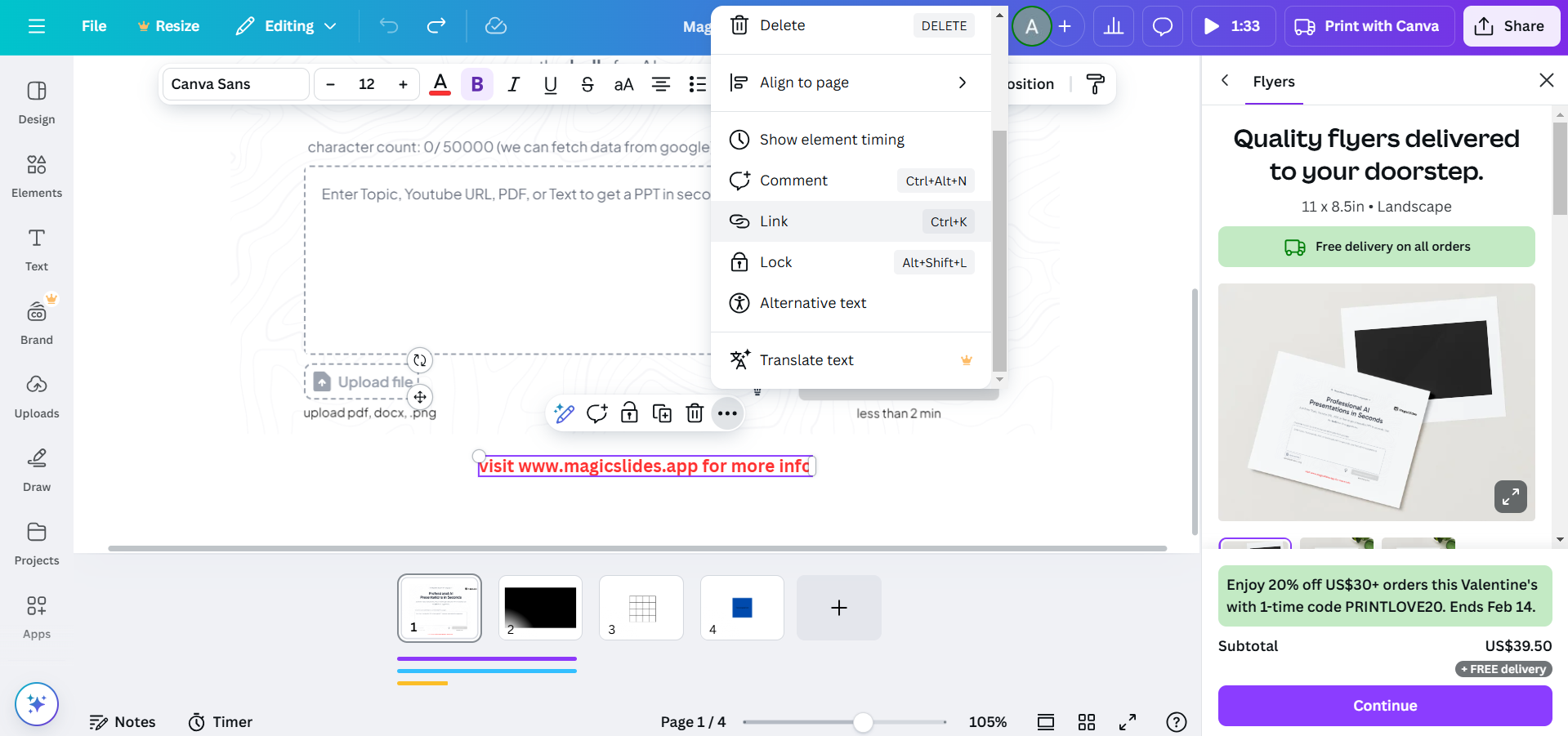This screenshot has width=1568, height=736.
Task: Click the move handle of the text box
Action: 419,397
